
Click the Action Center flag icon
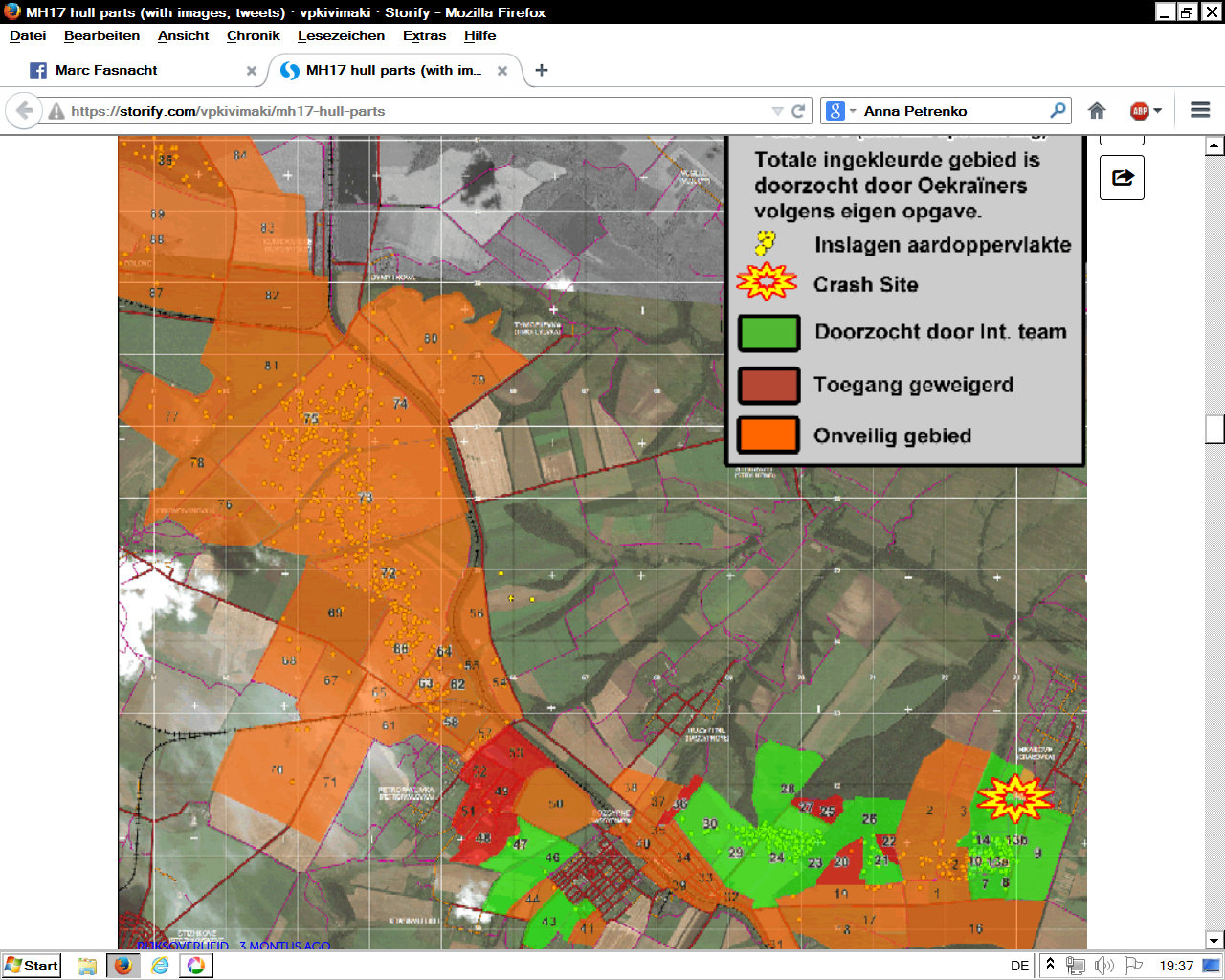point(1133,966)
